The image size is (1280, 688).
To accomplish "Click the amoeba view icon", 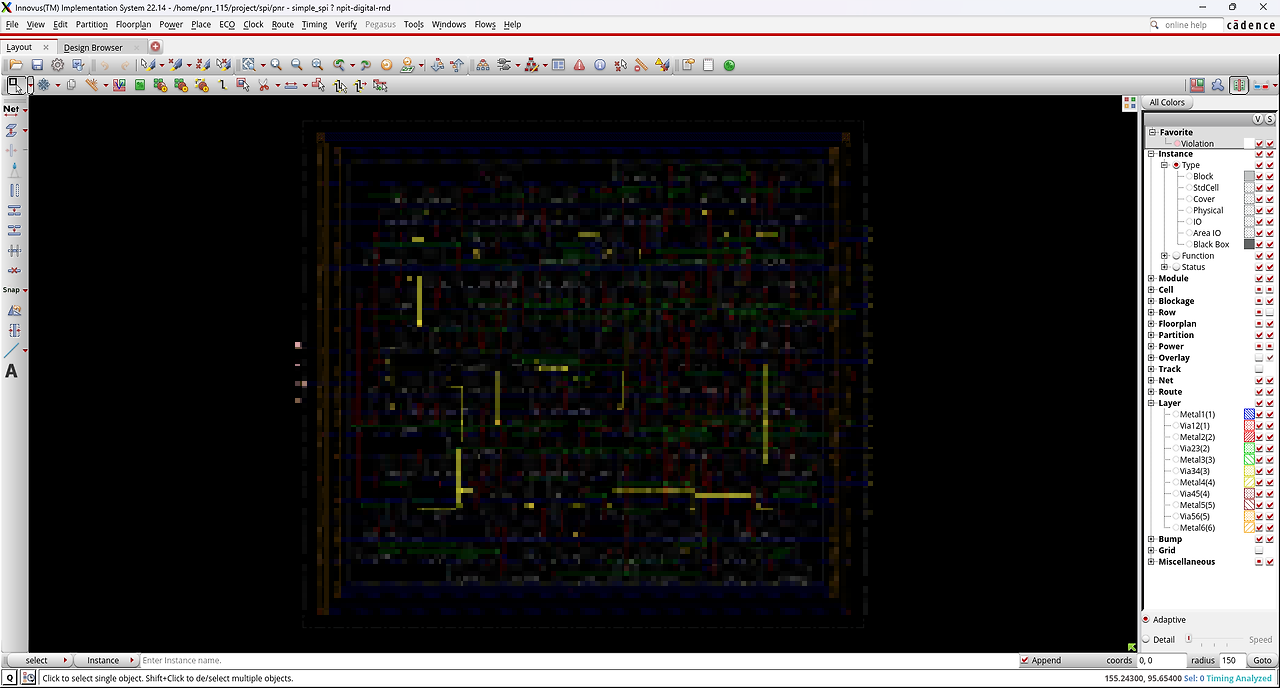I will 1217,85.
